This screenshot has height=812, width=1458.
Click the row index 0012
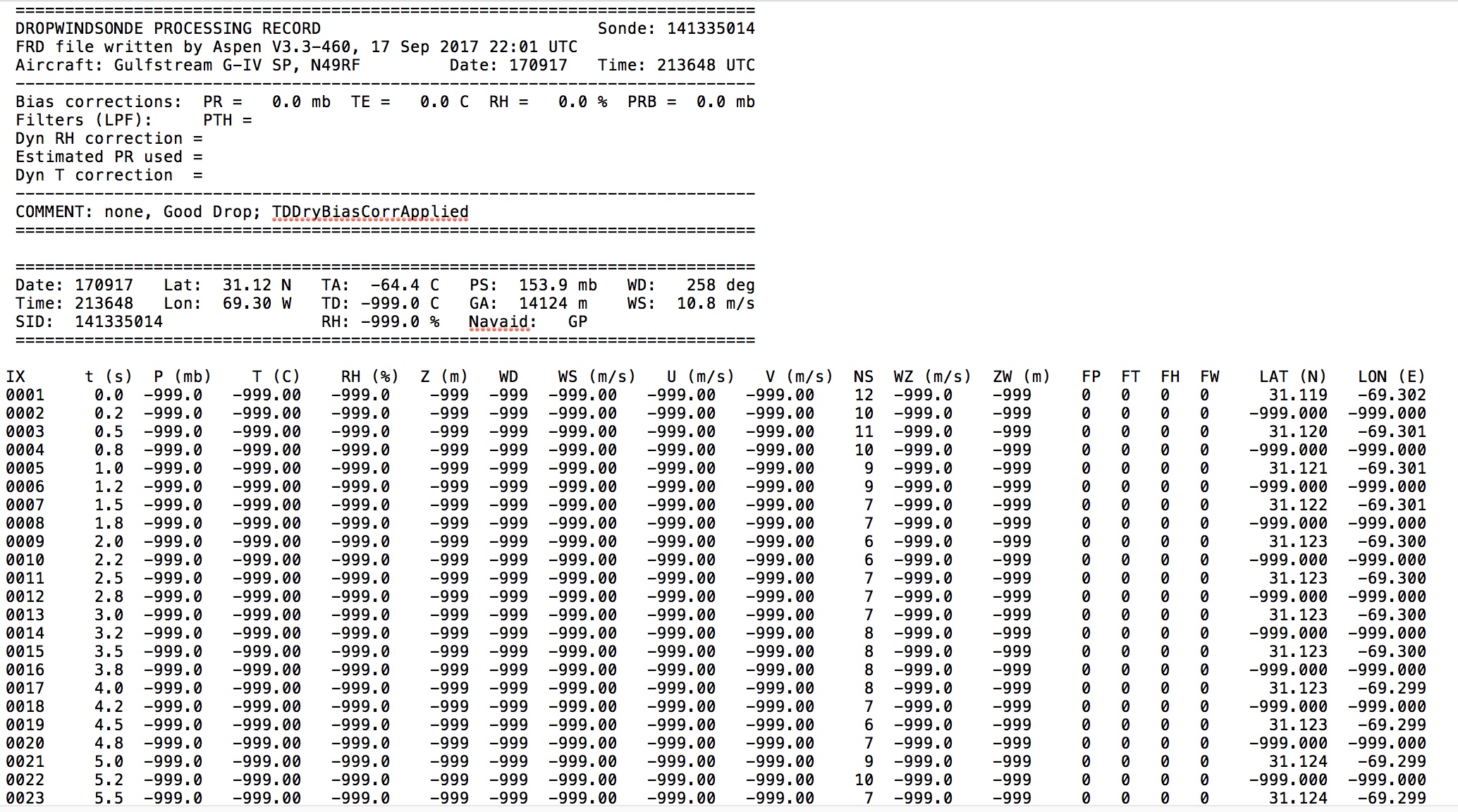point(25,597)
